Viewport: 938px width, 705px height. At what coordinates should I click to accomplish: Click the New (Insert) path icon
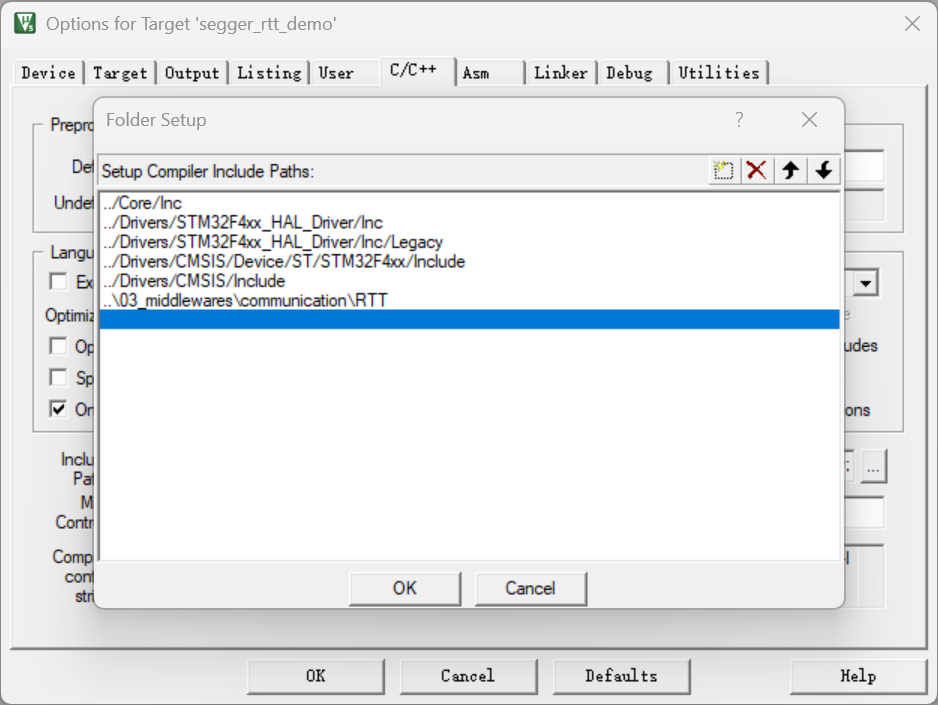click(724, 170)
